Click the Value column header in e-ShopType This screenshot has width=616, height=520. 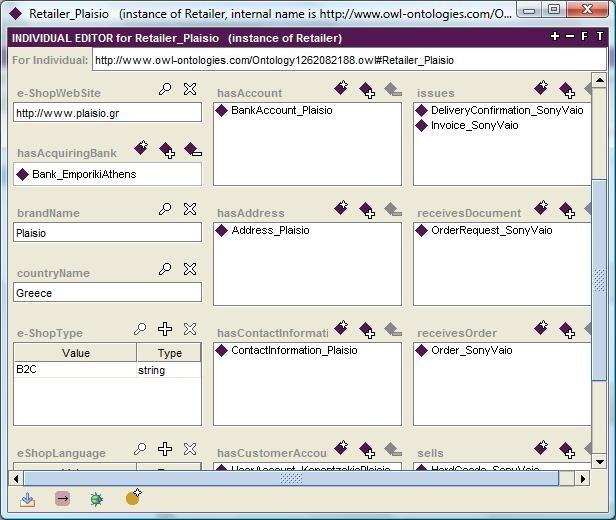tap(75, 353)
